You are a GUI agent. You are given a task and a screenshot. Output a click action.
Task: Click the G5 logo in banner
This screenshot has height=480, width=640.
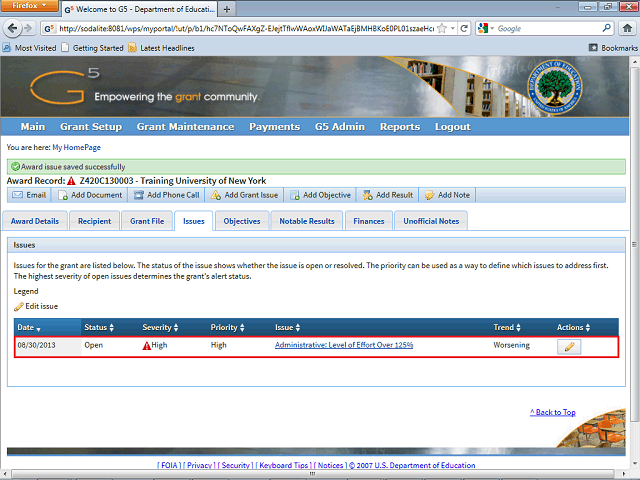click(64, 86)
